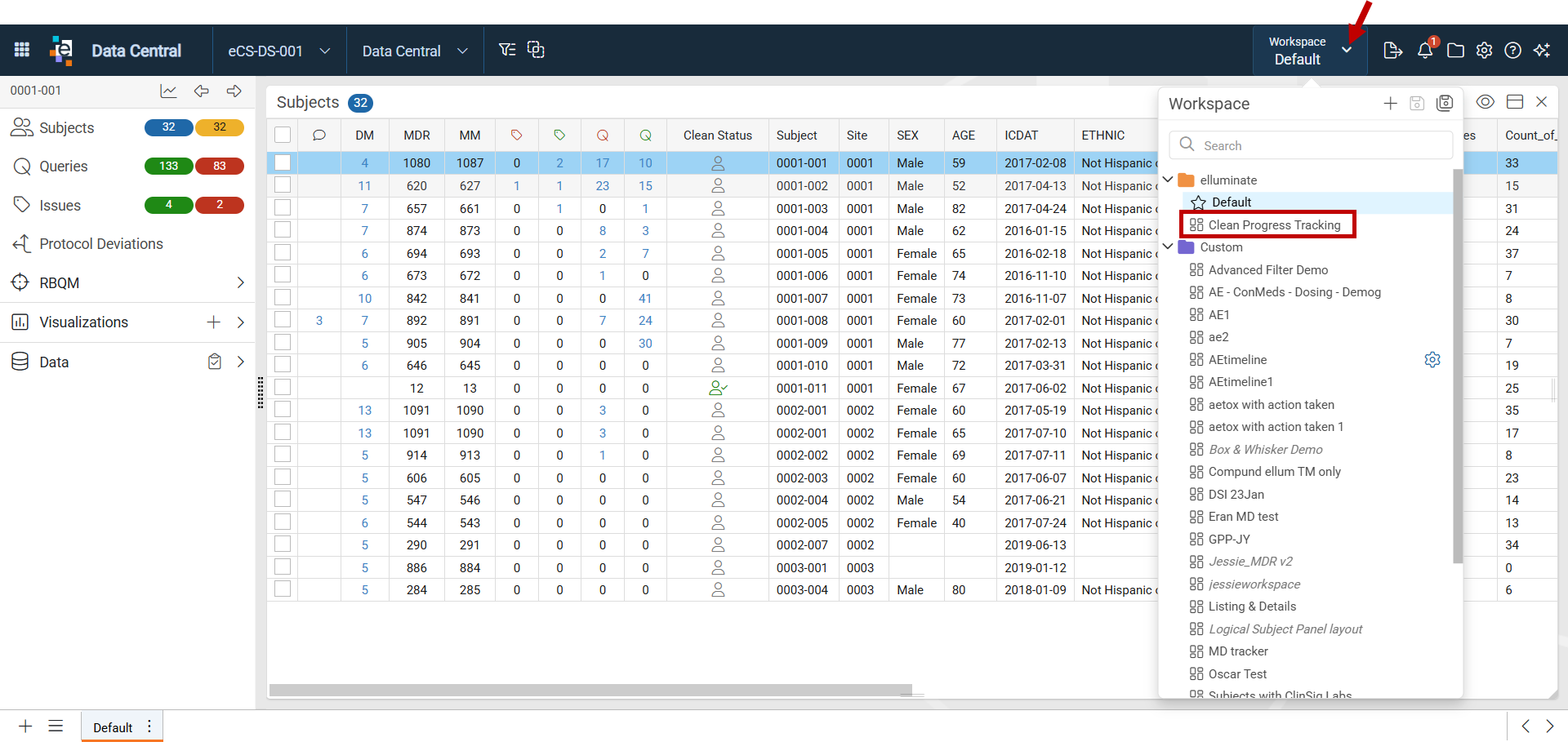The width and height of the screenshot is (1568, 742).
Task: Open the apps grid launcher icon
Action: click(x=22, y=50)
